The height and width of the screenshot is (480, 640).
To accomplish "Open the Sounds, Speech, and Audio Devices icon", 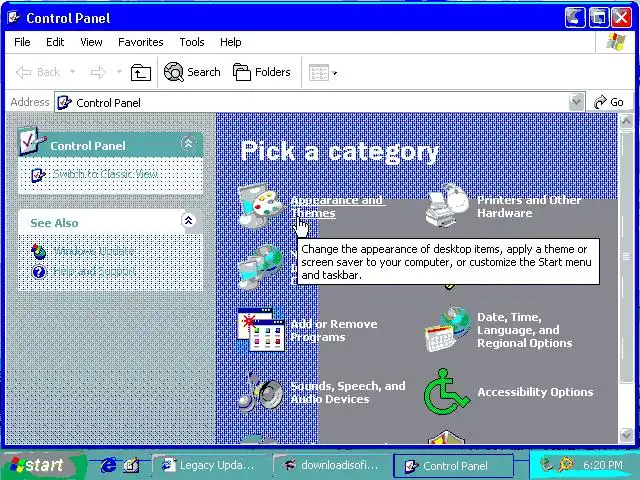I will click(x=260, y=392).
